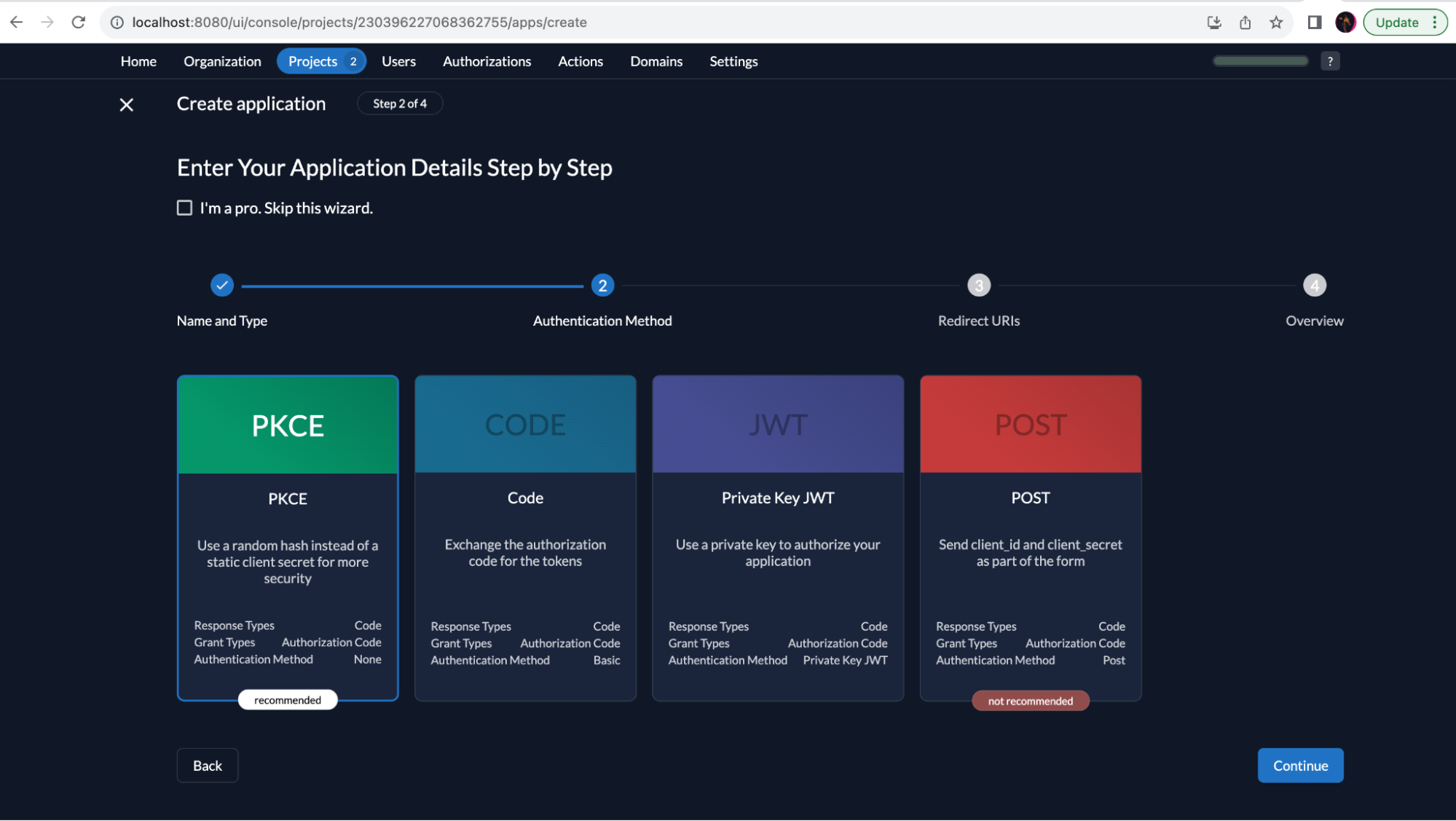Click step 3 Redirect URIs marker
Screen dimensions: 1456x821
click(979, 286)
